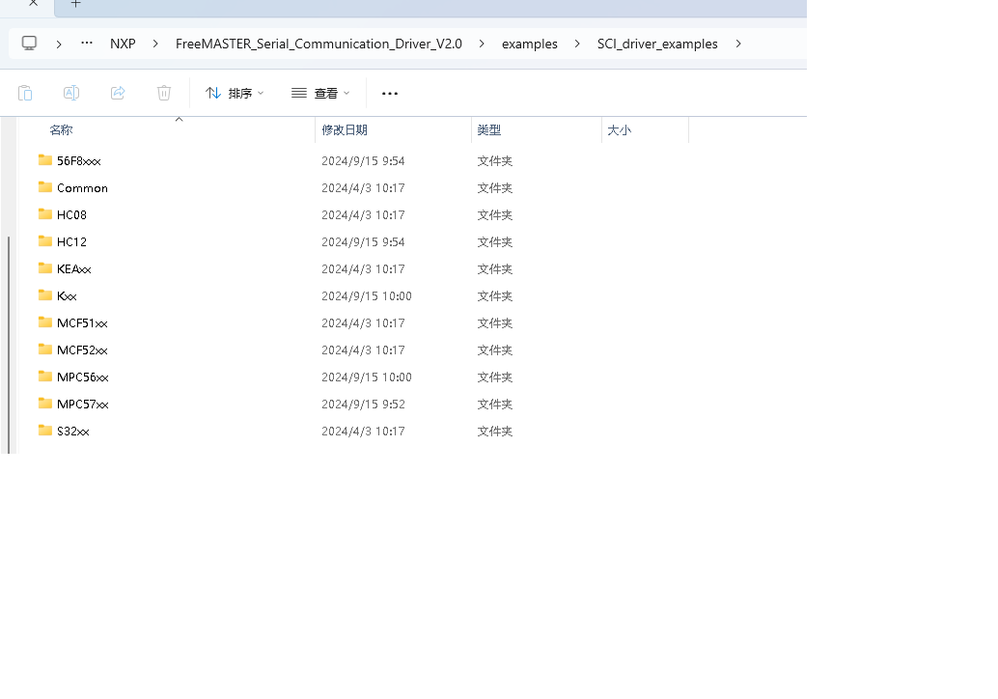Click the Share icon in the toolbar
Screen dimensions: 998x699
[117, 92]
